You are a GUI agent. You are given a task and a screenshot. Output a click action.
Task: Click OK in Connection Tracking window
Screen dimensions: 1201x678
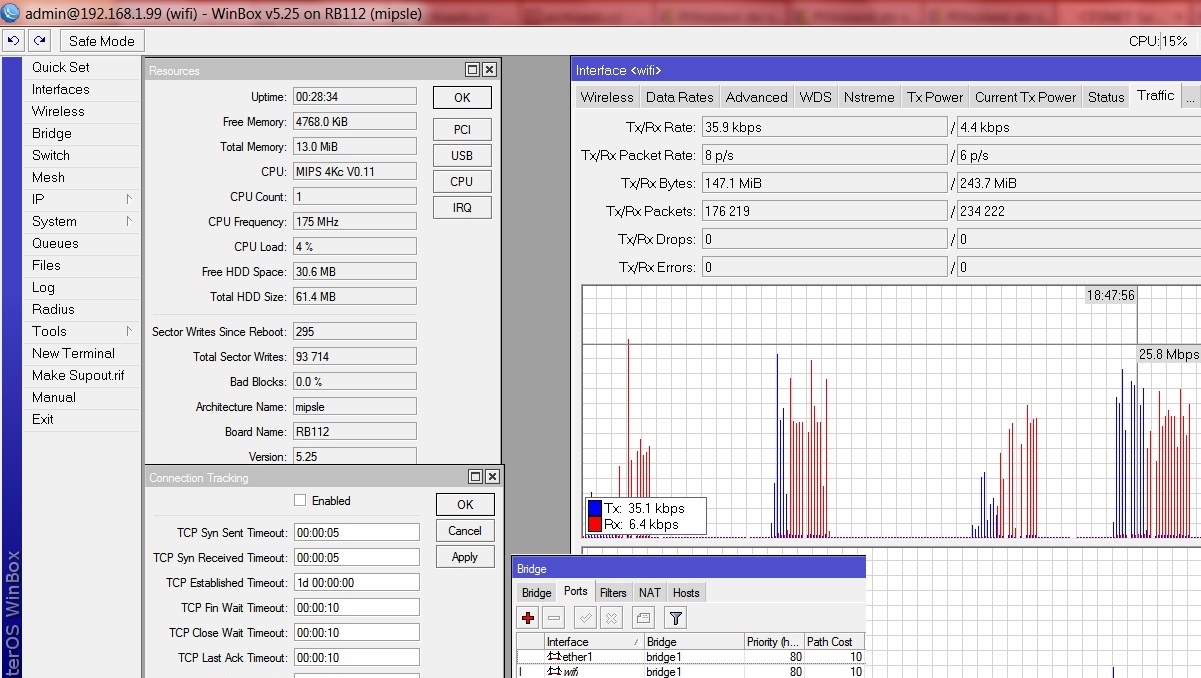pyautogui.click(x=465, y=505)
